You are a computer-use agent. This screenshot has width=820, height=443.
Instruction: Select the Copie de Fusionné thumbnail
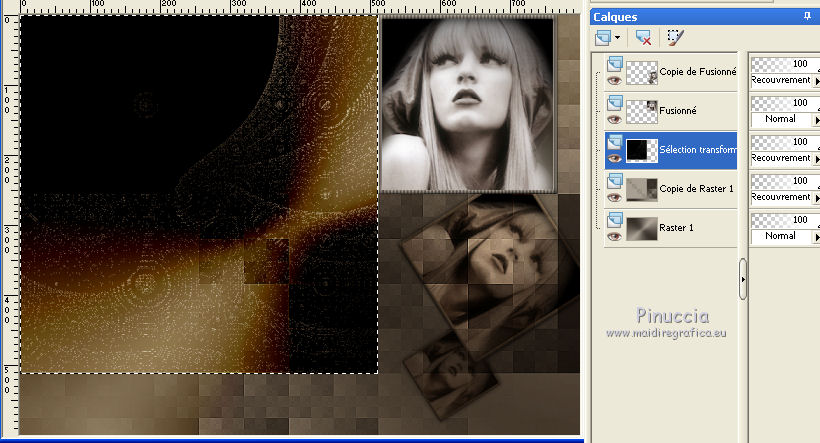tap(642, 73)
